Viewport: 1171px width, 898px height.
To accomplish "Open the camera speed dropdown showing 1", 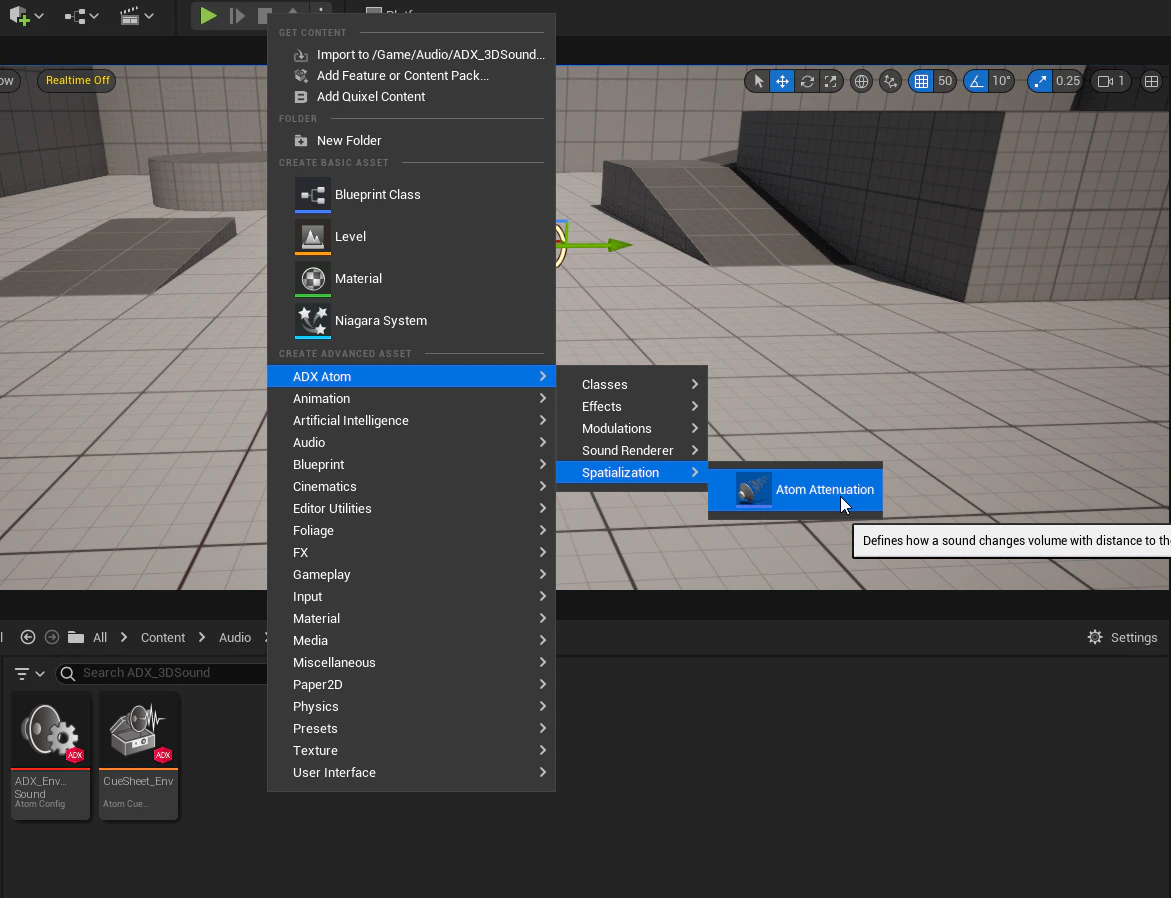I will tap(1111, 81).
